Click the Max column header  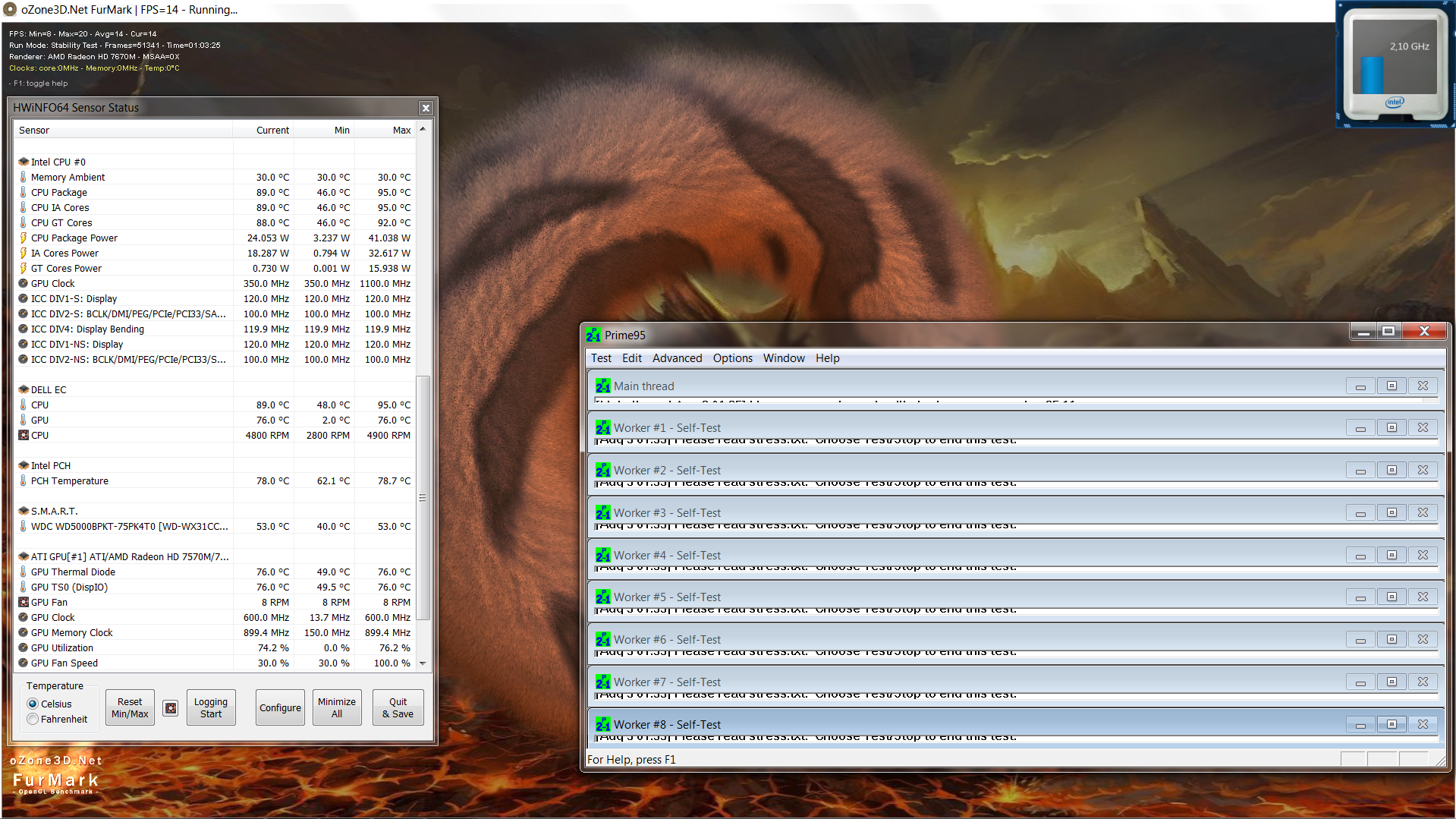point(385,130)
